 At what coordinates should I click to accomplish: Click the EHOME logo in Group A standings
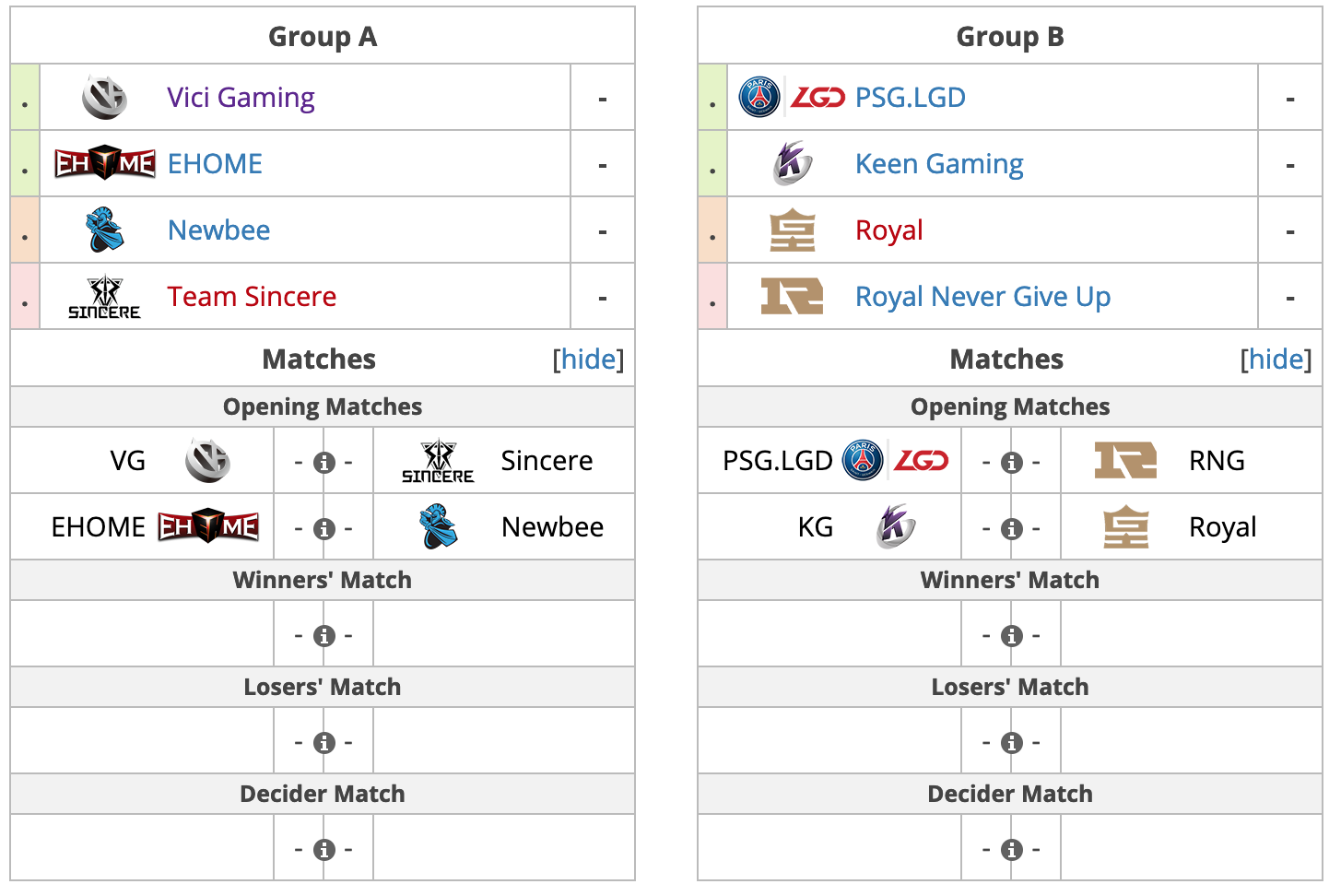click(104, 164)
